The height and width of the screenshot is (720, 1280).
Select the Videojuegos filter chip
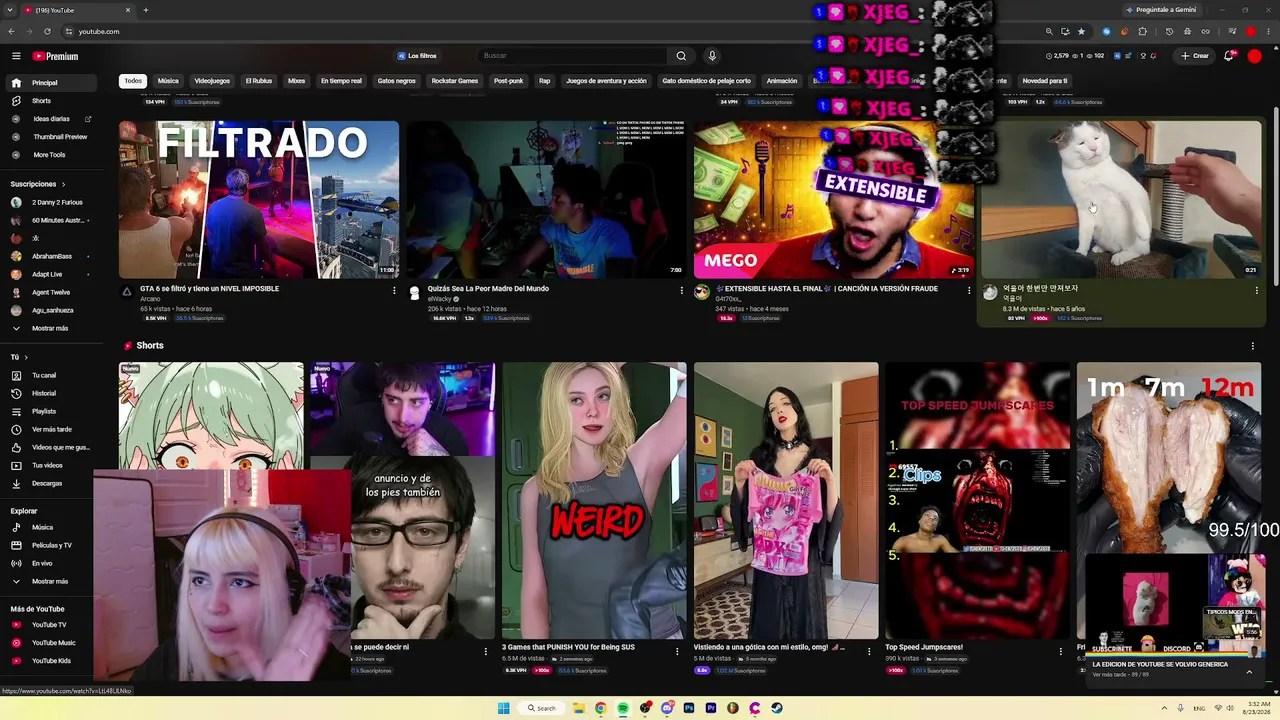[212, 81]
